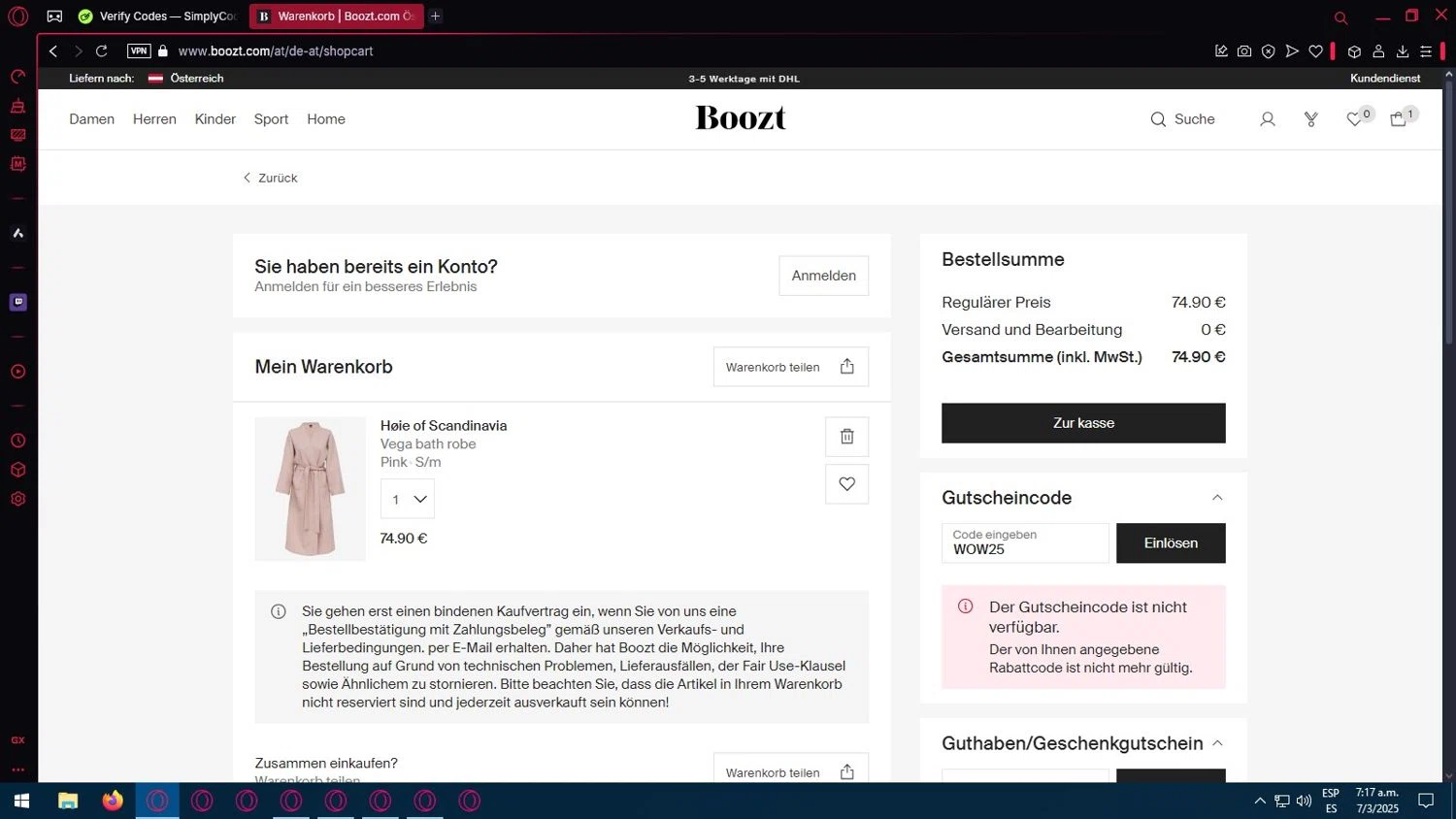The width and height of the screenshot is (1456, 819).
Task: Open the Opera menu logo
Action: pos(17,16)
